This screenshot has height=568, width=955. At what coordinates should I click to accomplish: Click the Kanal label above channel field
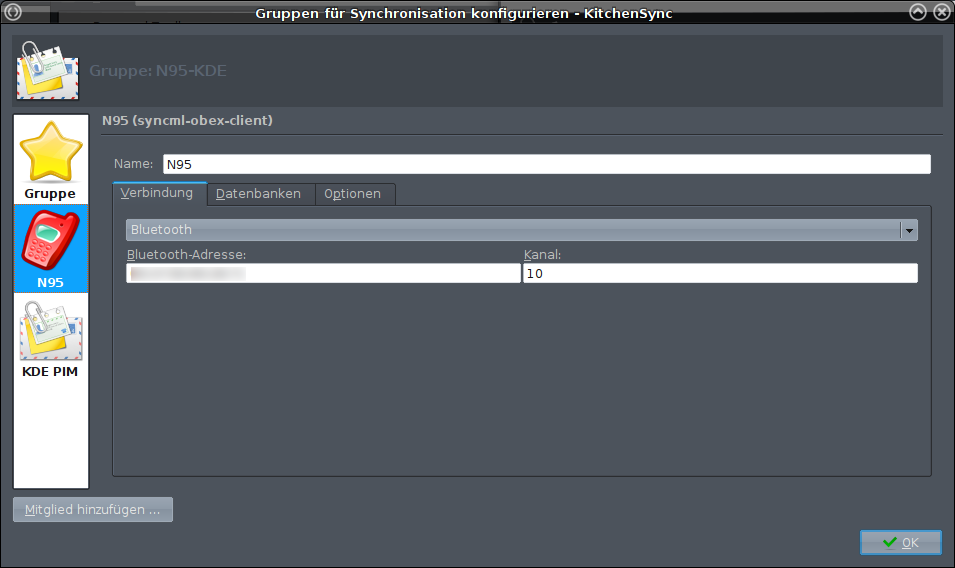coord(542,255)
